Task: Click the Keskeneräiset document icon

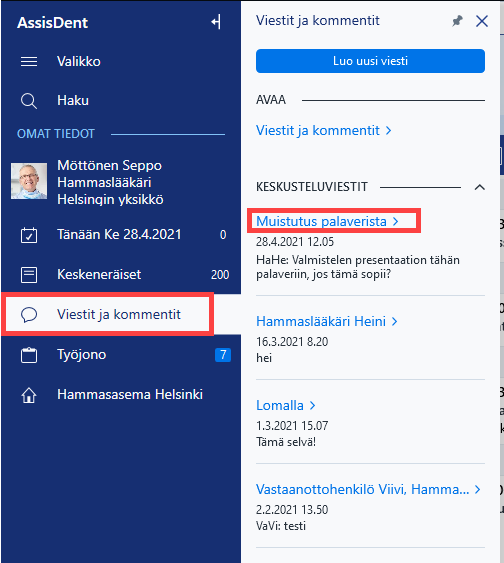Action: (29, 275)
